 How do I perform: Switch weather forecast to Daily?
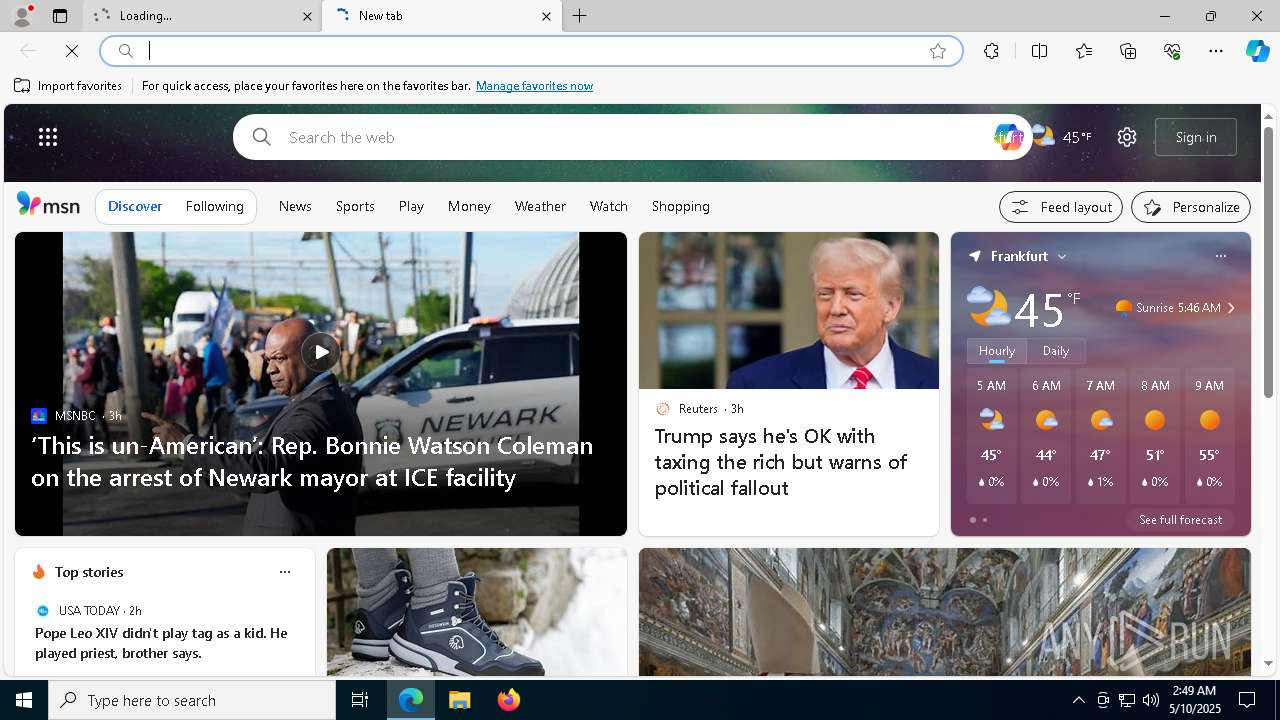pyautogui.click(x=1056, y=351)
